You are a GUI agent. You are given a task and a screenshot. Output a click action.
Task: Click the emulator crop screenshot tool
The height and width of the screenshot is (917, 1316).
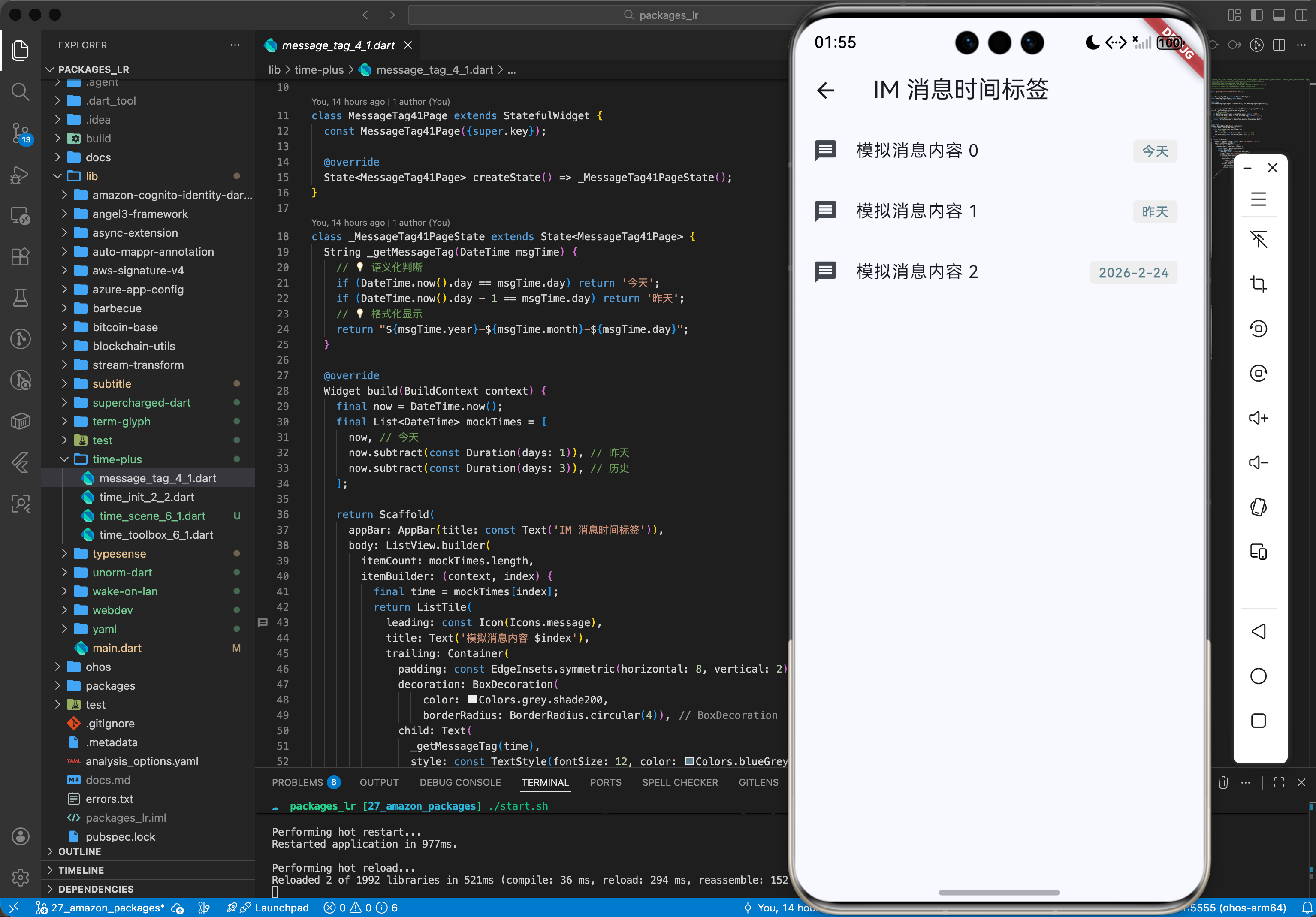1258,284
